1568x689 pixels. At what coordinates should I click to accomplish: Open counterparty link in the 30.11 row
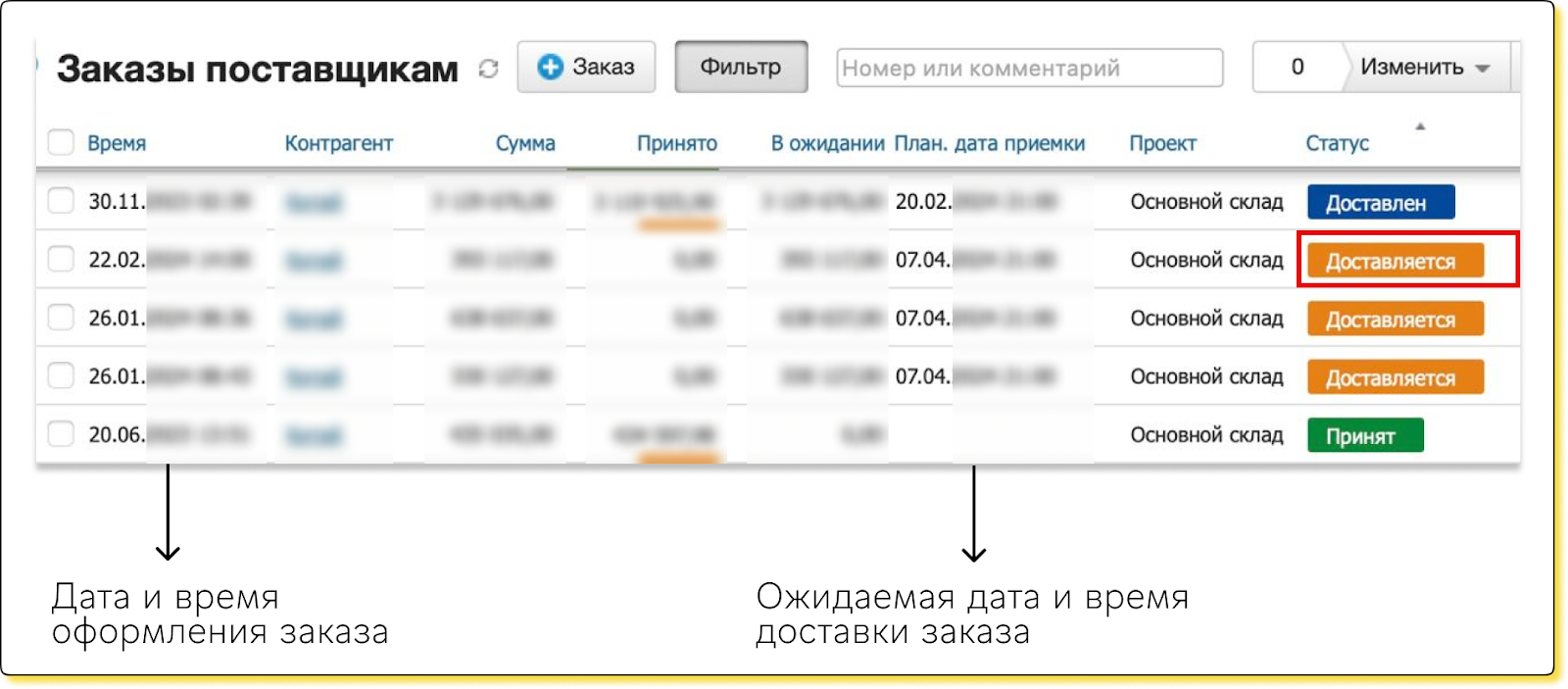[314, 203]
